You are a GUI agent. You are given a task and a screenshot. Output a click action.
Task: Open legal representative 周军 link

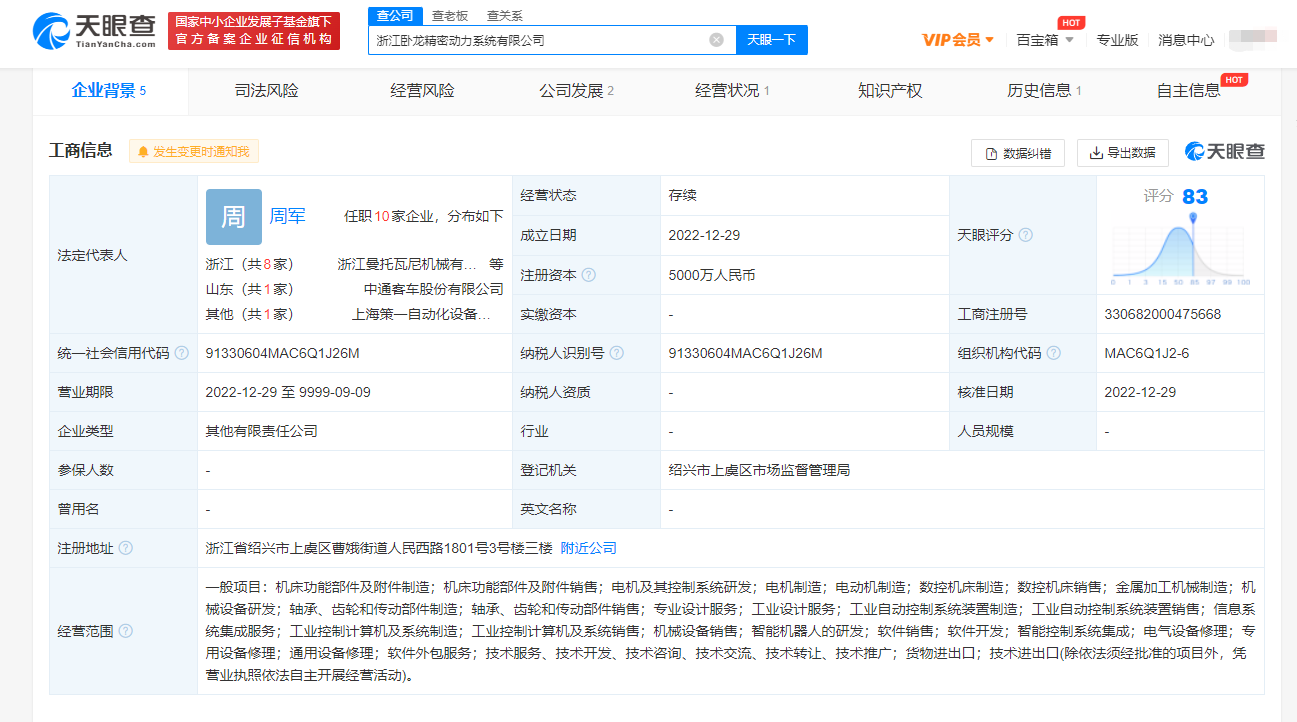coord(288,216)
